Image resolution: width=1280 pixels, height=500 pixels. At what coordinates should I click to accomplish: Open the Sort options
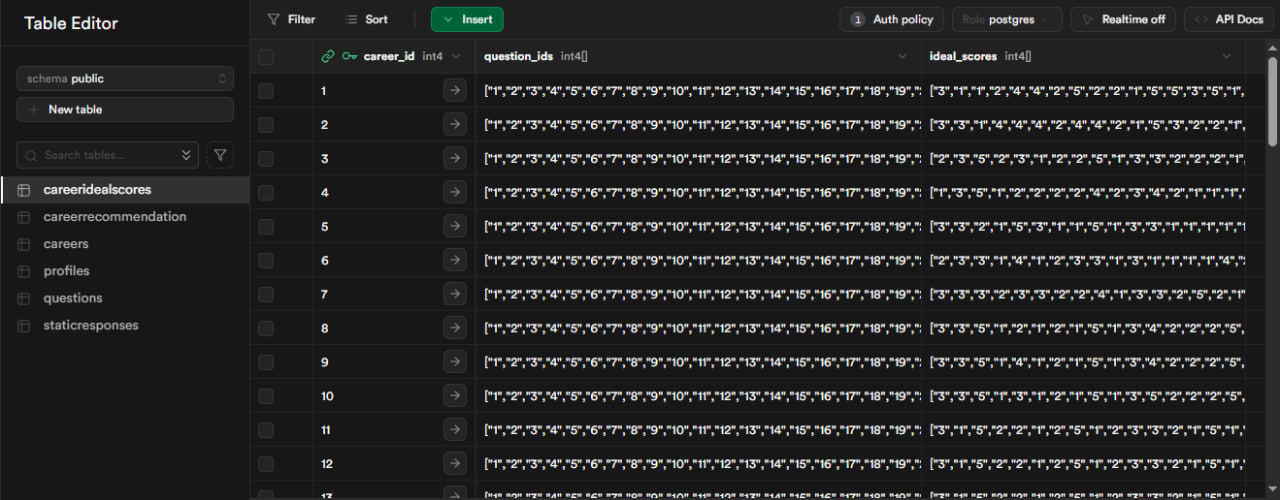pos(366,19)
